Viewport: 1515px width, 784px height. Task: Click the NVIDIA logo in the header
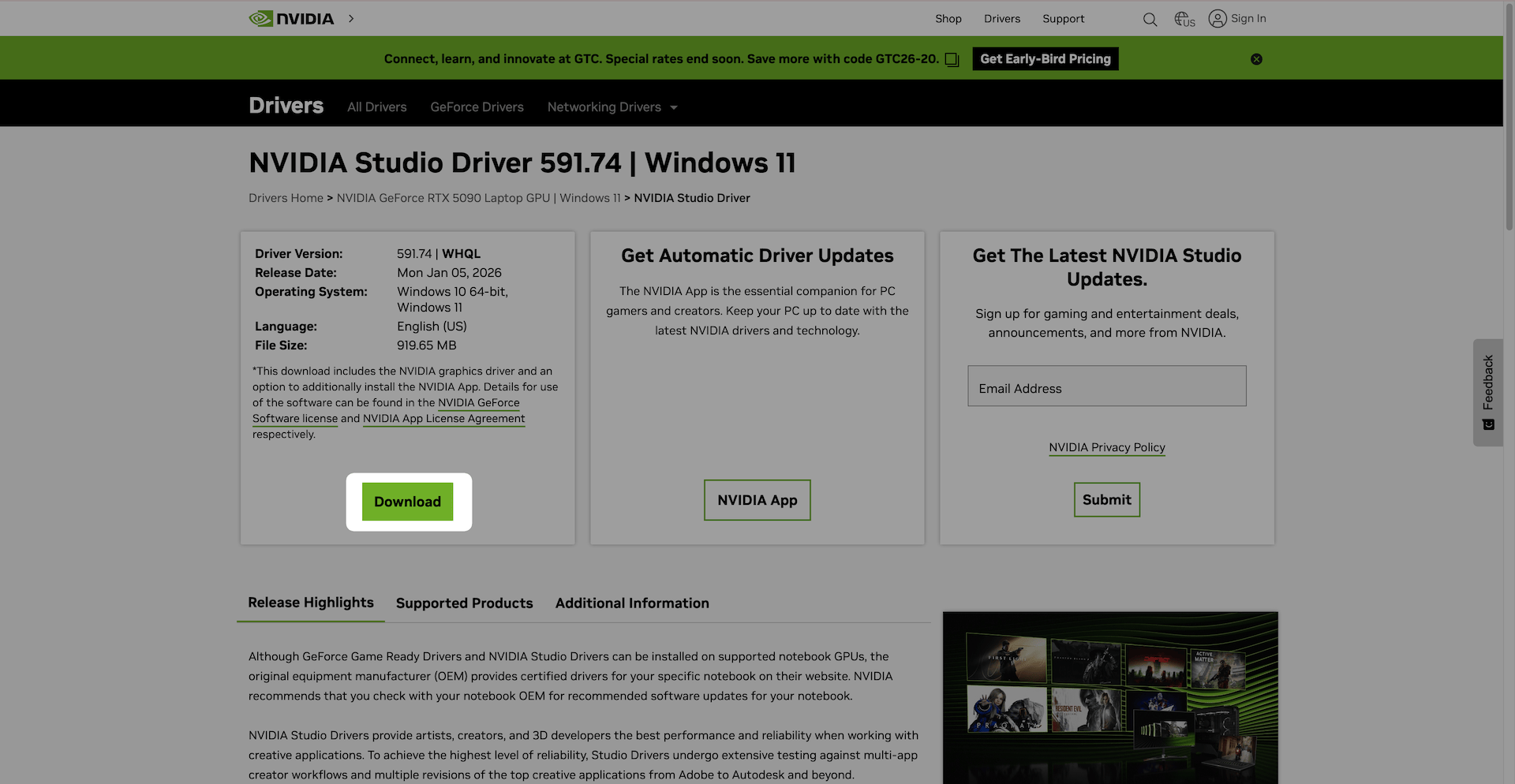291,17
